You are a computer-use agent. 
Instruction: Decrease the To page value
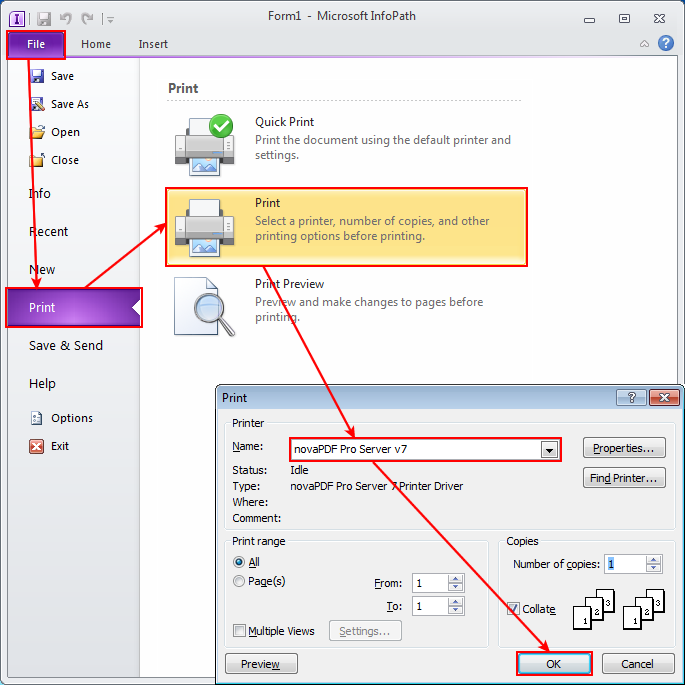click(456, 611)
